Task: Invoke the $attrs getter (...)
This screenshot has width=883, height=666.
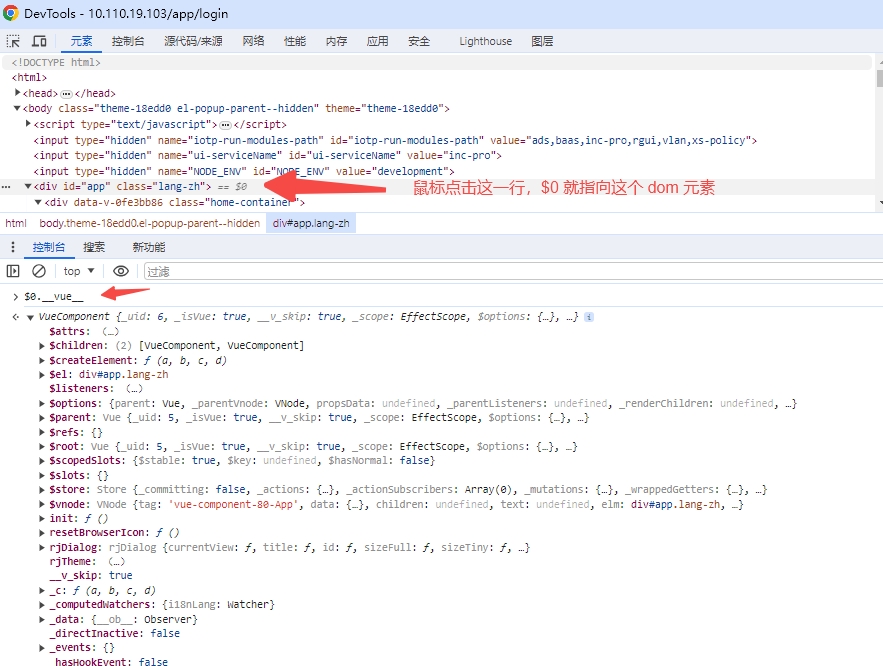Action: click(x=110, y=332)
